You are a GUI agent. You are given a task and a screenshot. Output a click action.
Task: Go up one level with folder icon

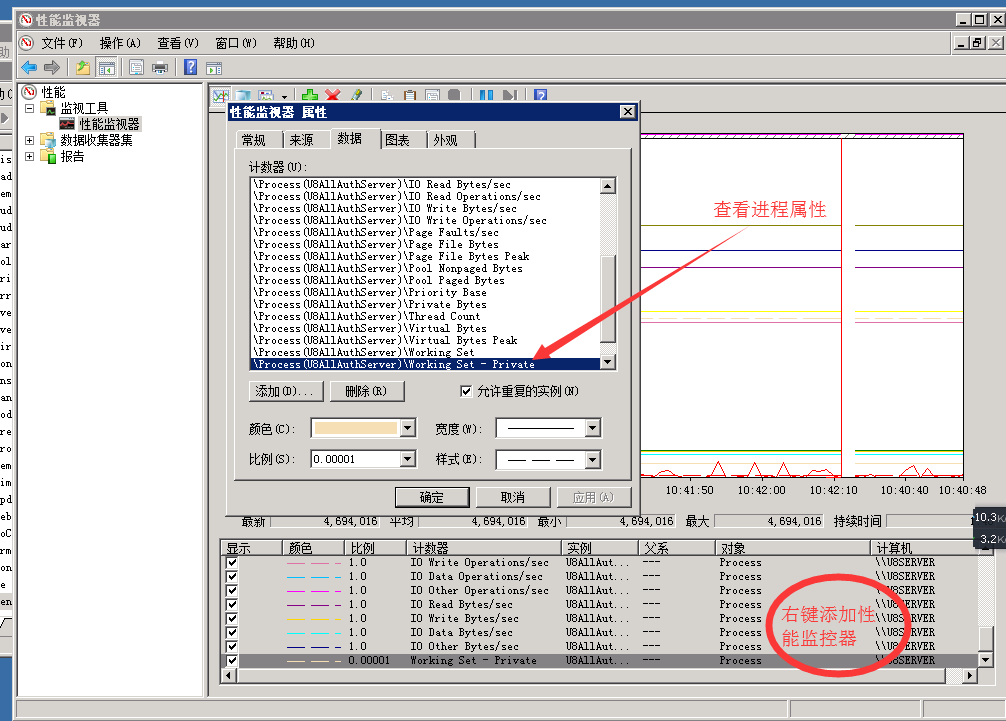[82, 67]
